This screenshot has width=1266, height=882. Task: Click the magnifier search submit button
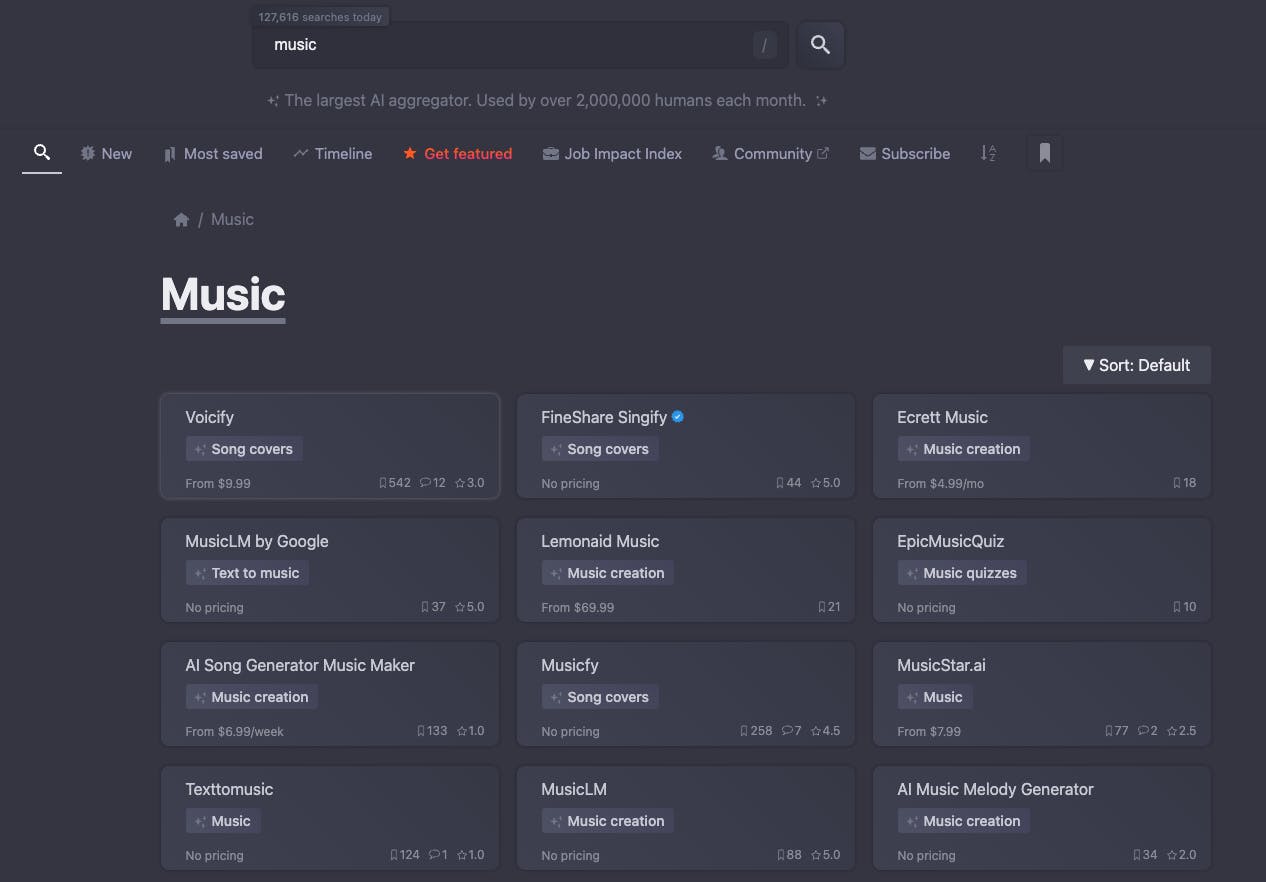click(x=820, y=45)
